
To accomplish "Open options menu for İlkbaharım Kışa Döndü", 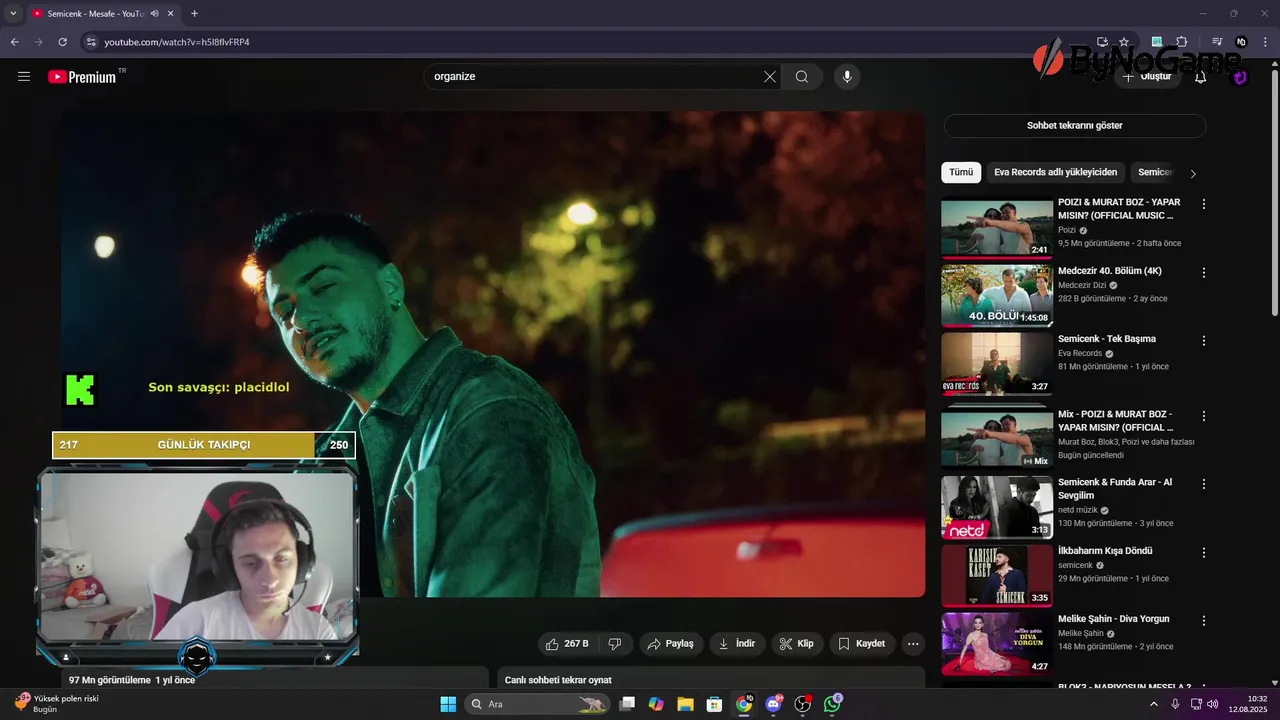I will pyautogui.click(x=1204, y=552).
